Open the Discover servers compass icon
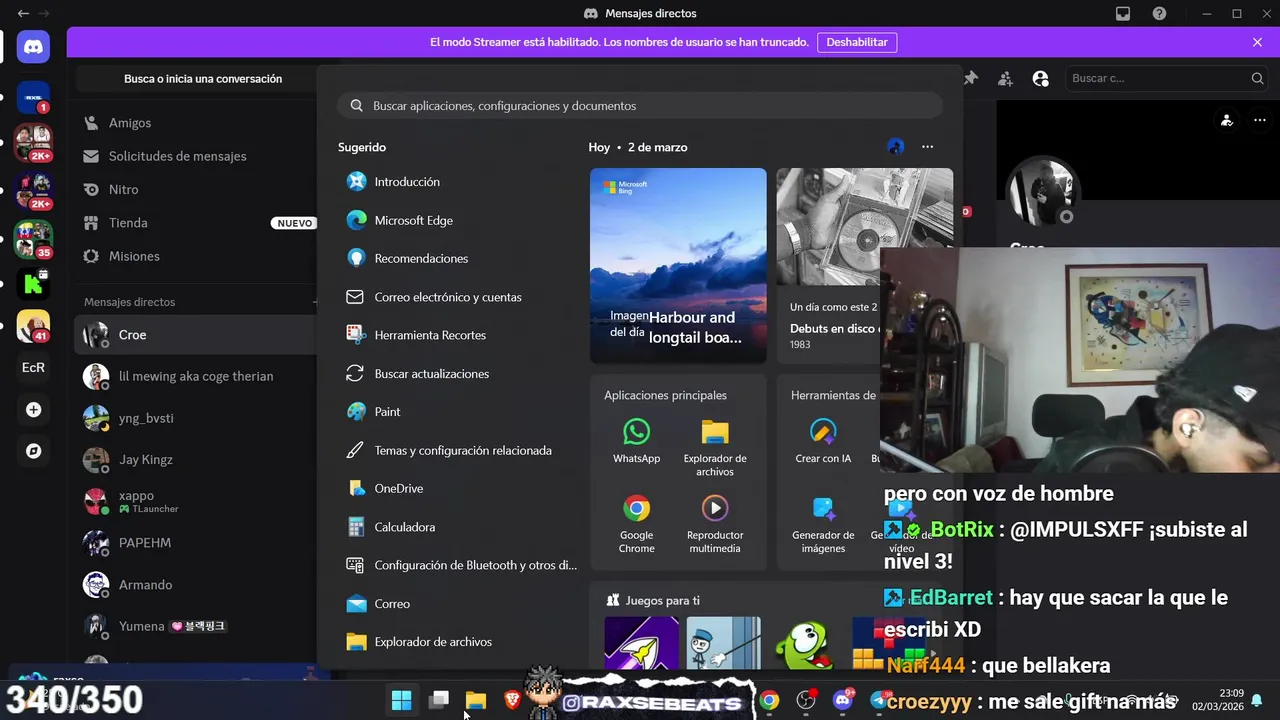 [33, 451]
